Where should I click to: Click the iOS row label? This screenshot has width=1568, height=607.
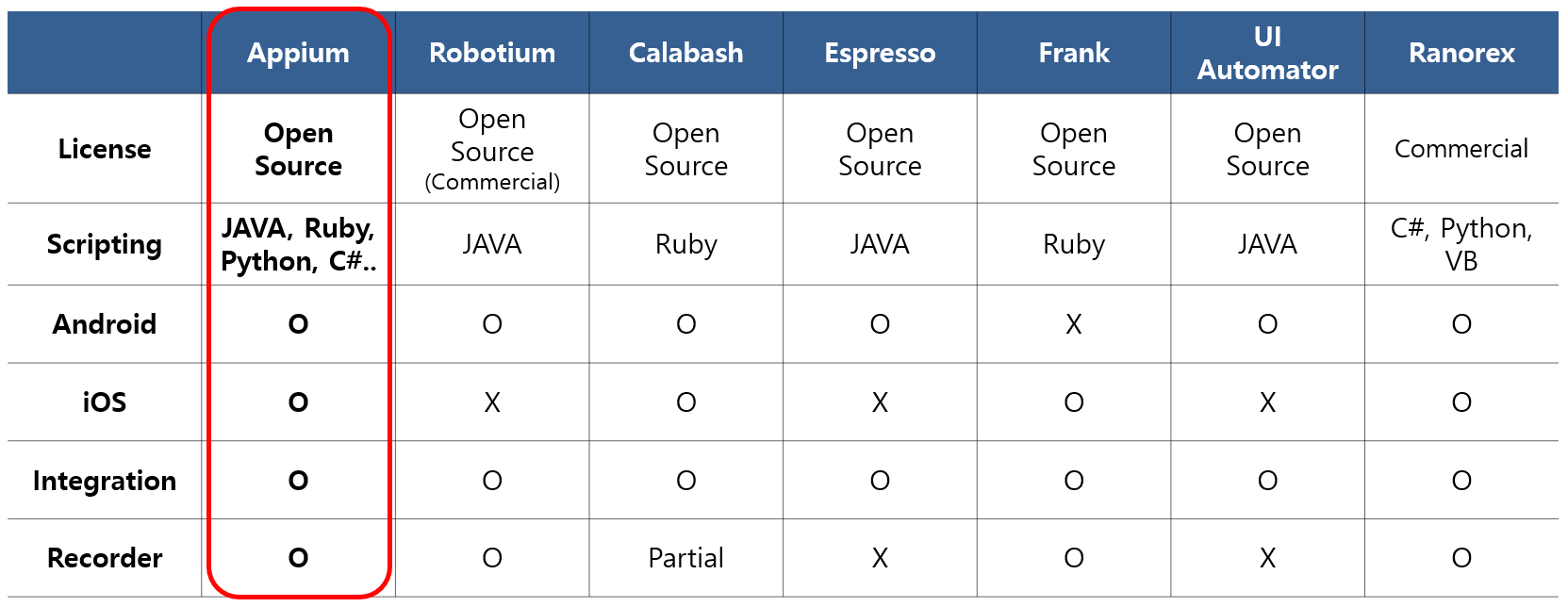(105, 402)
